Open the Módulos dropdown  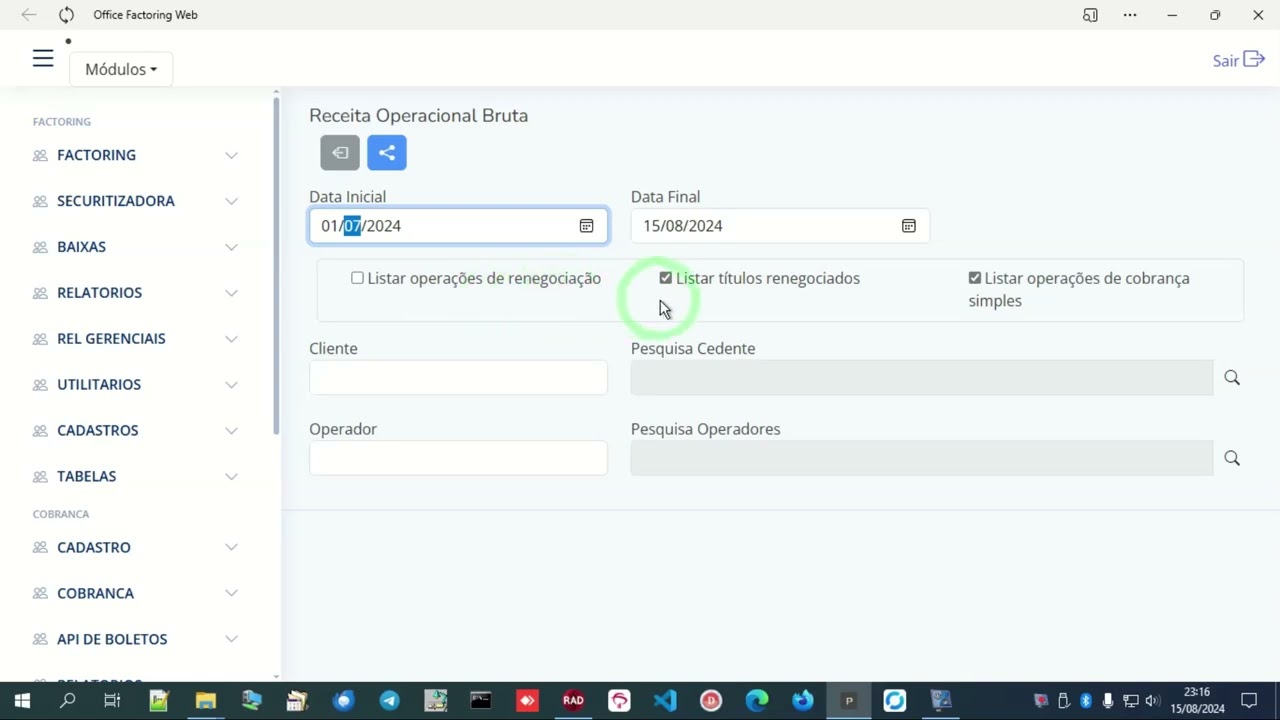pyautogui.click(x=121, y=69)
